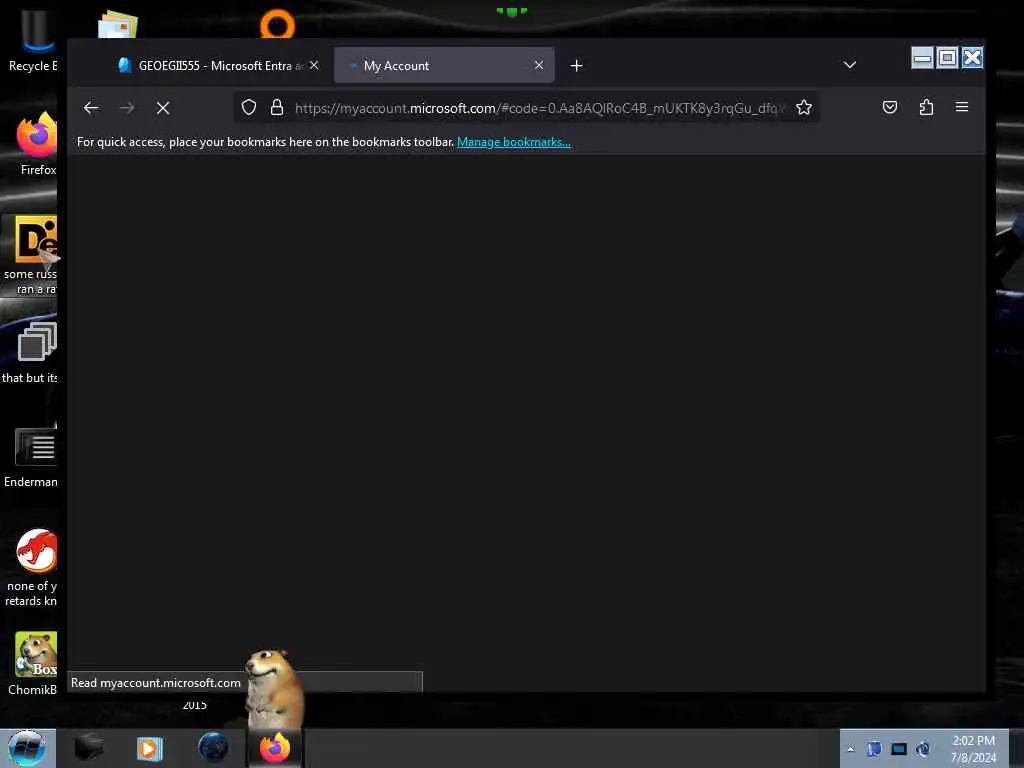Viewport: 1024px width, 768px height.
Task: Open a new tab with plus
Action: (x=576, y=65)
